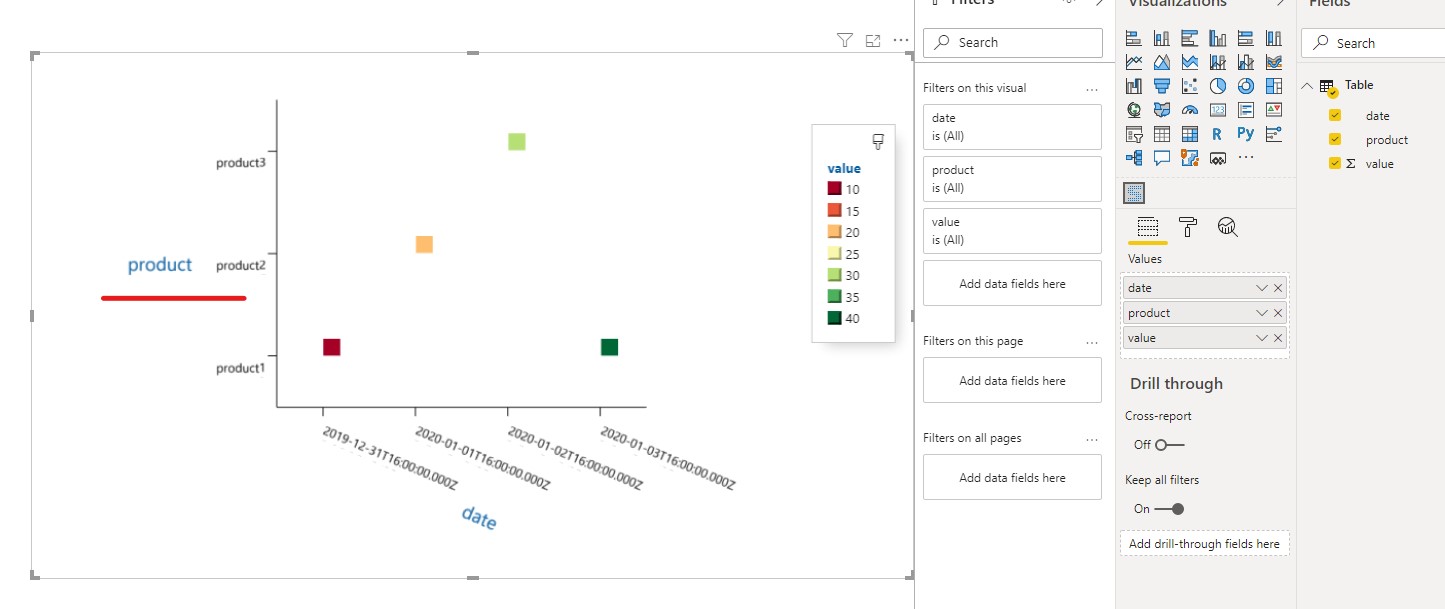Open dropdown for product in Values well

pos(1262,313)
